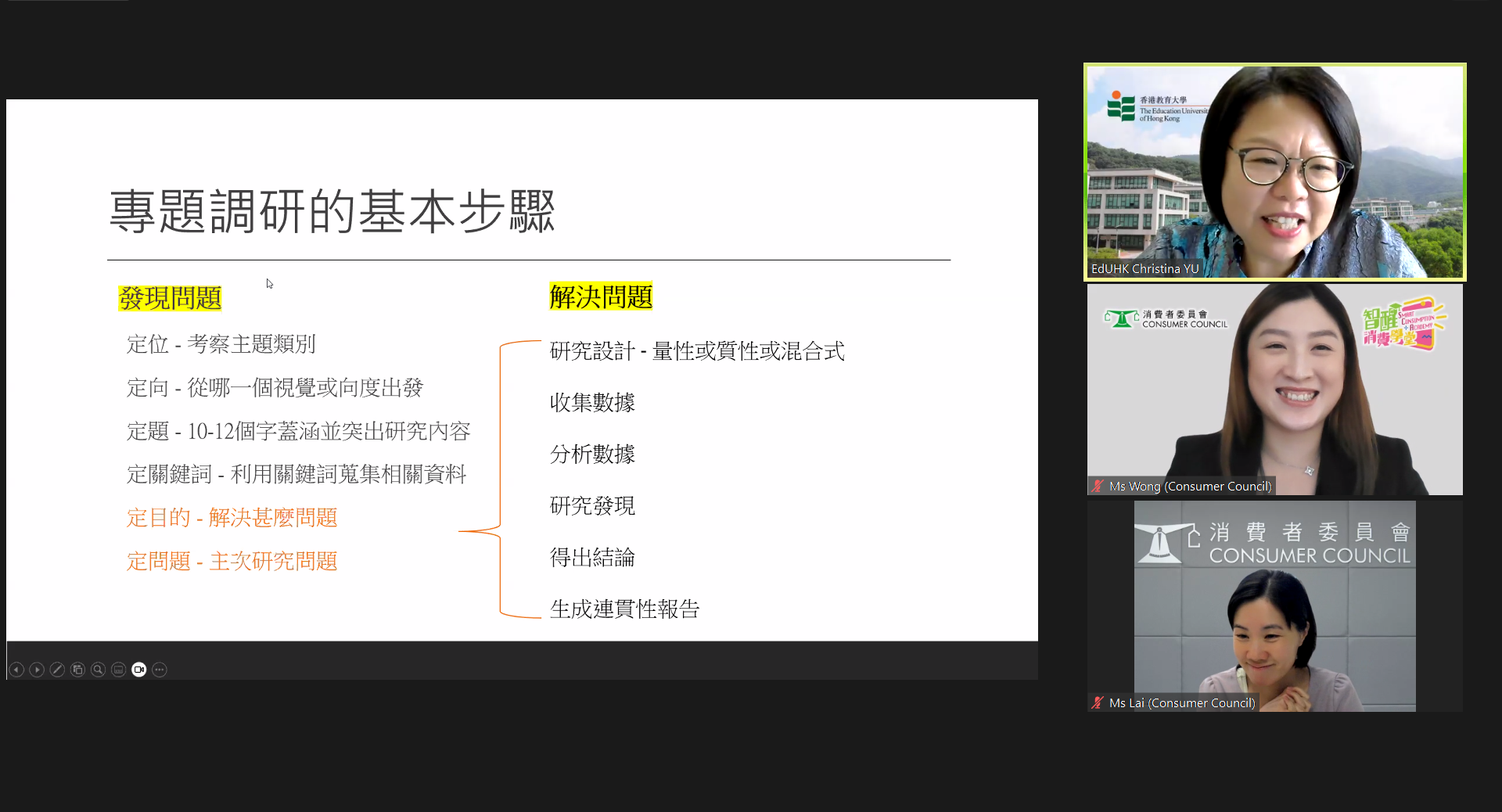Screen dimensions: 1502x812
Task: Click muted microphone icon for Ms Lai
Action: tap(1098, 703)
